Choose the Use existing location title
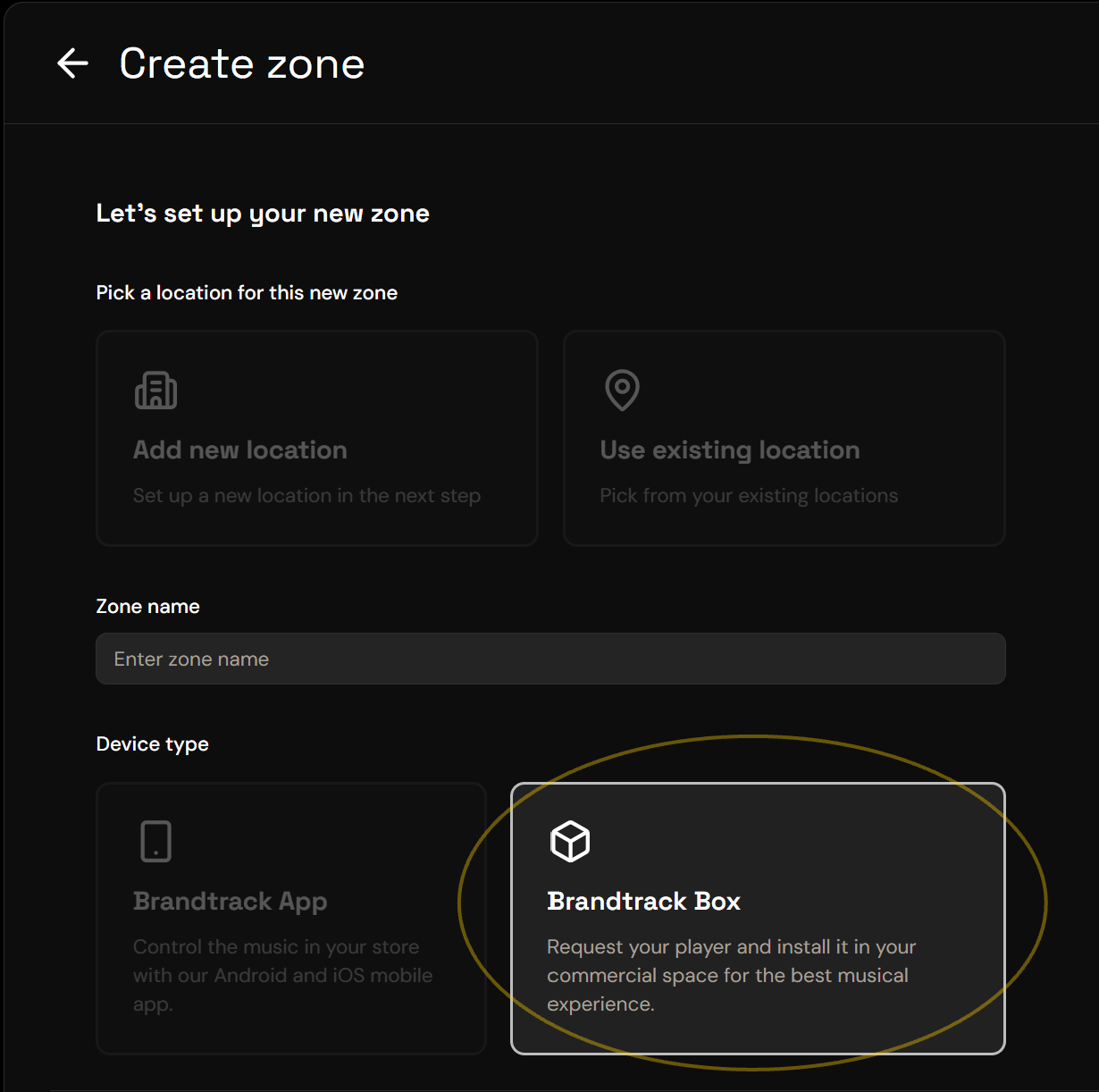The image size is (1099, 1092). [x=730, y=449]
